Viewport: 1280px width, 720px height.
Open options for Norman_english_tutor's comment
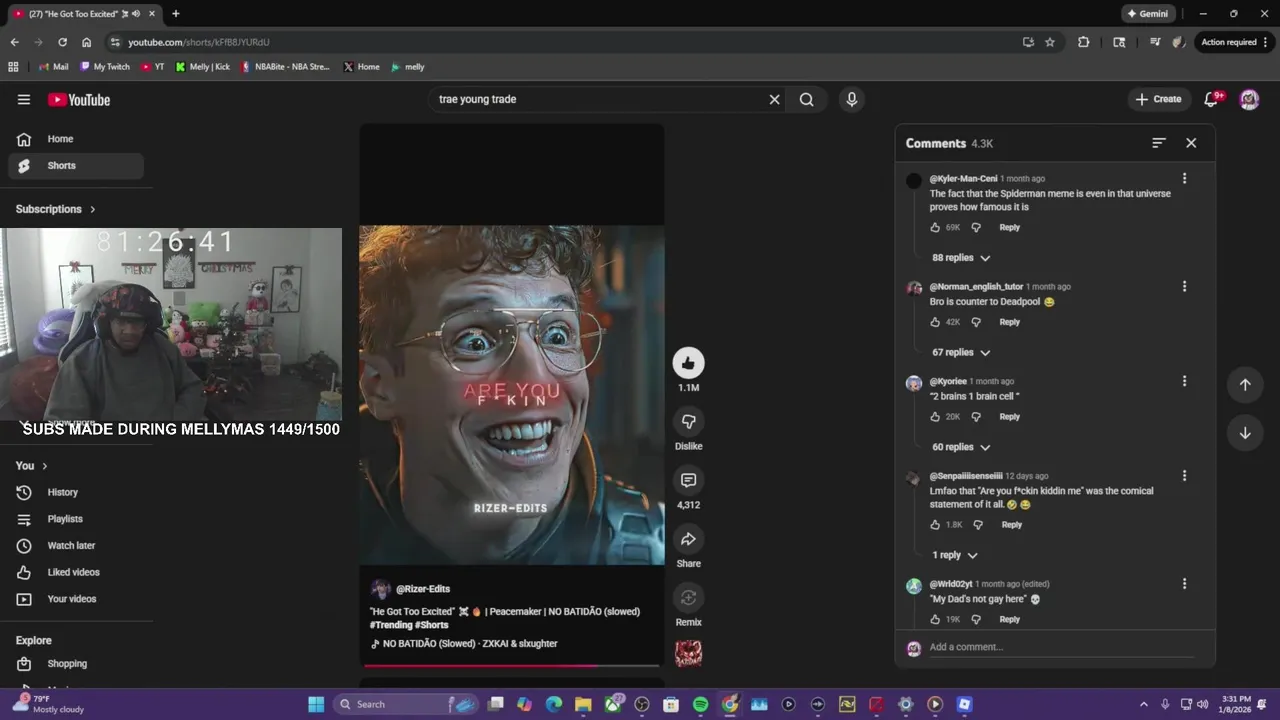click(1184, 286)
